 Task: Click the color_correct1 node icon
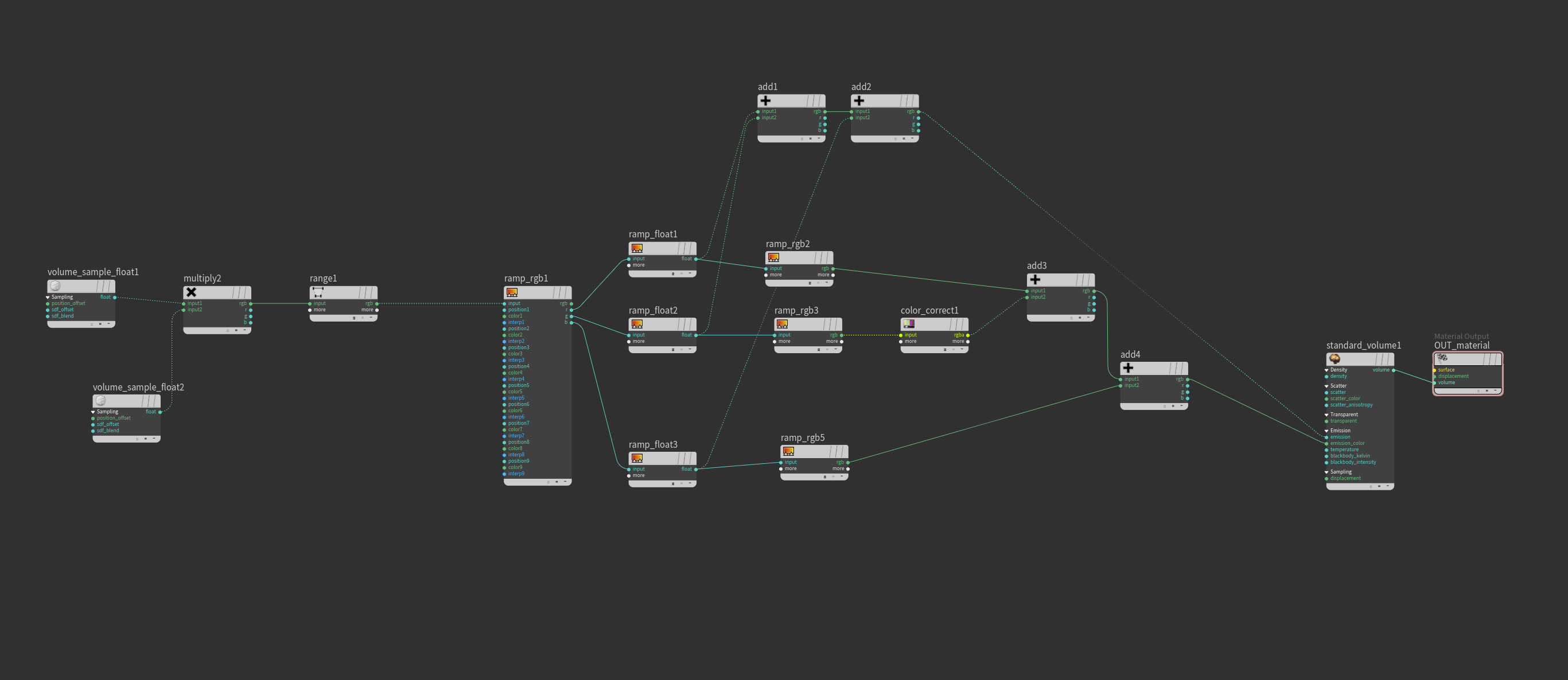tap(908, 324)
